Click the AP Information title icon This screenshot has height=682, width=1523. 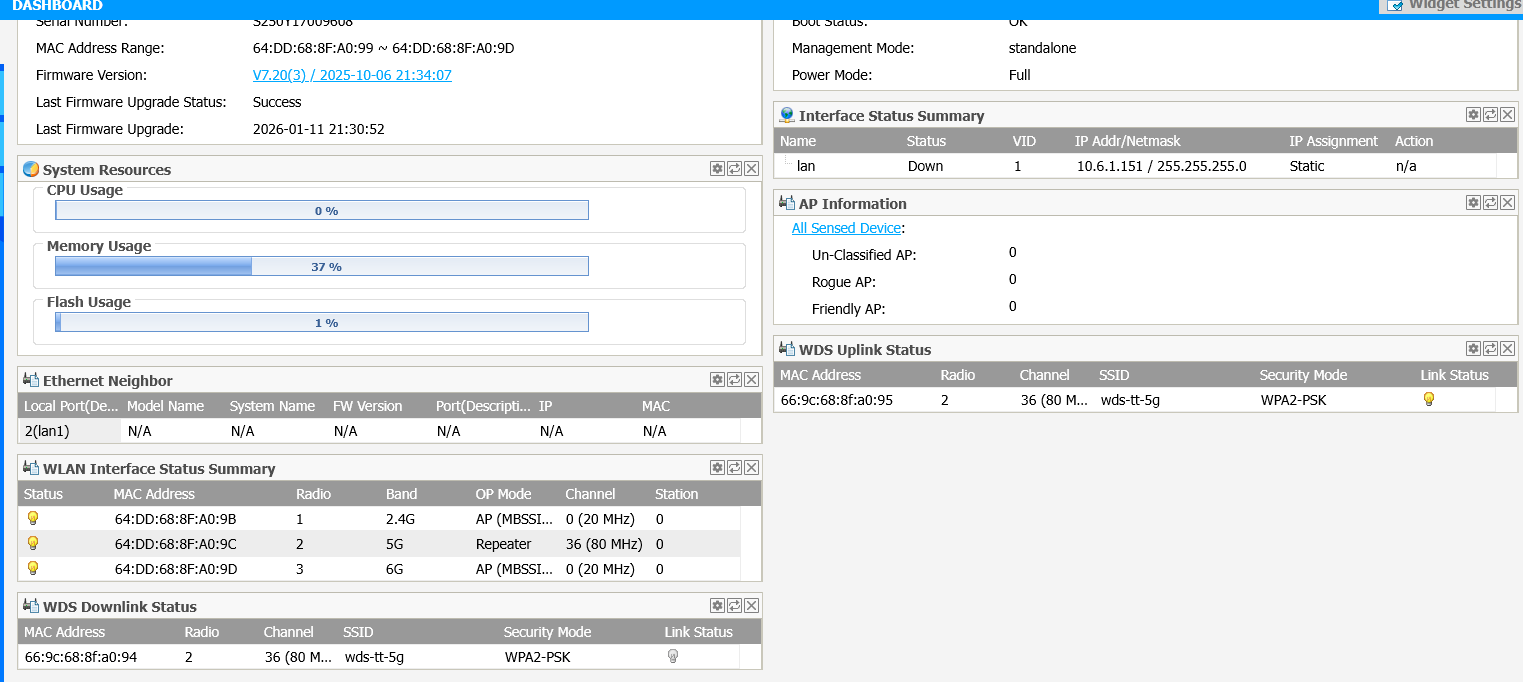tap(787, 203)
